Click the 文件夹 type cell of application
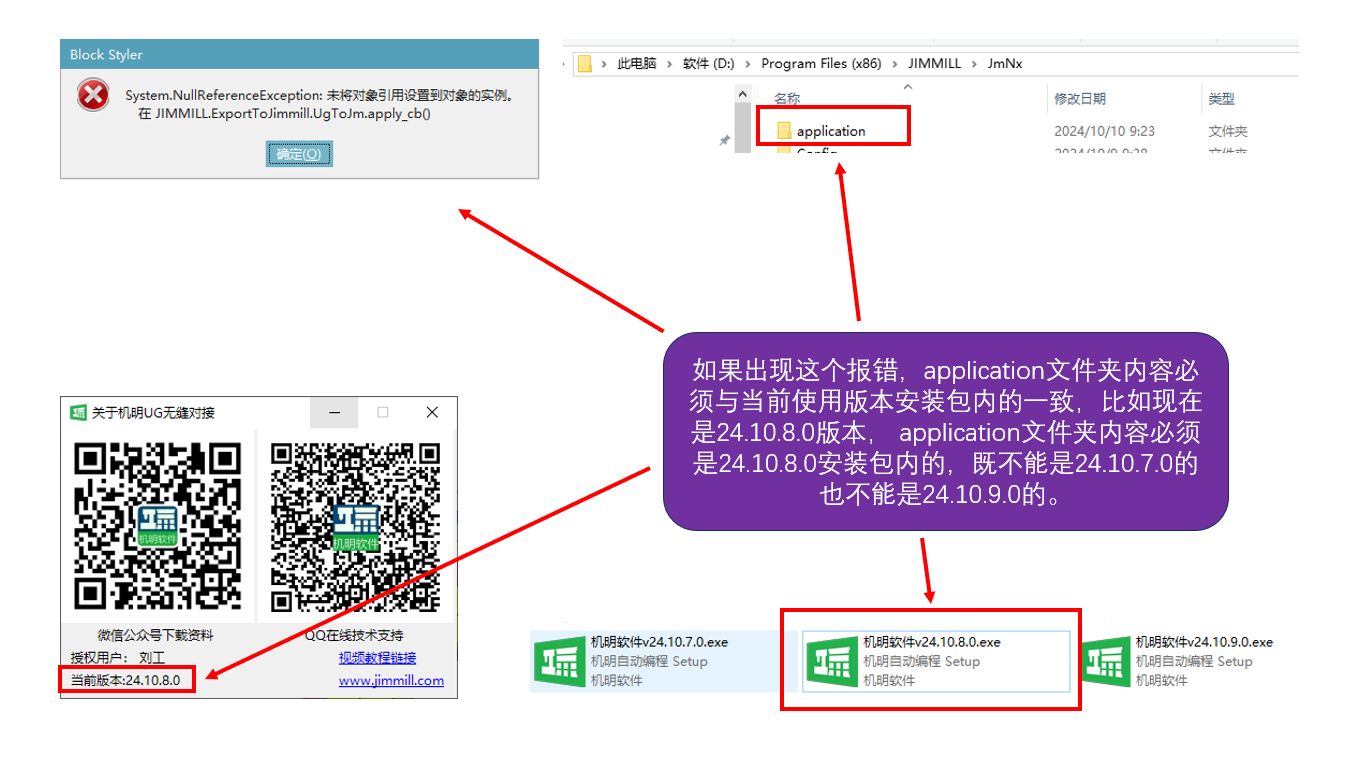 point(1228,131)
